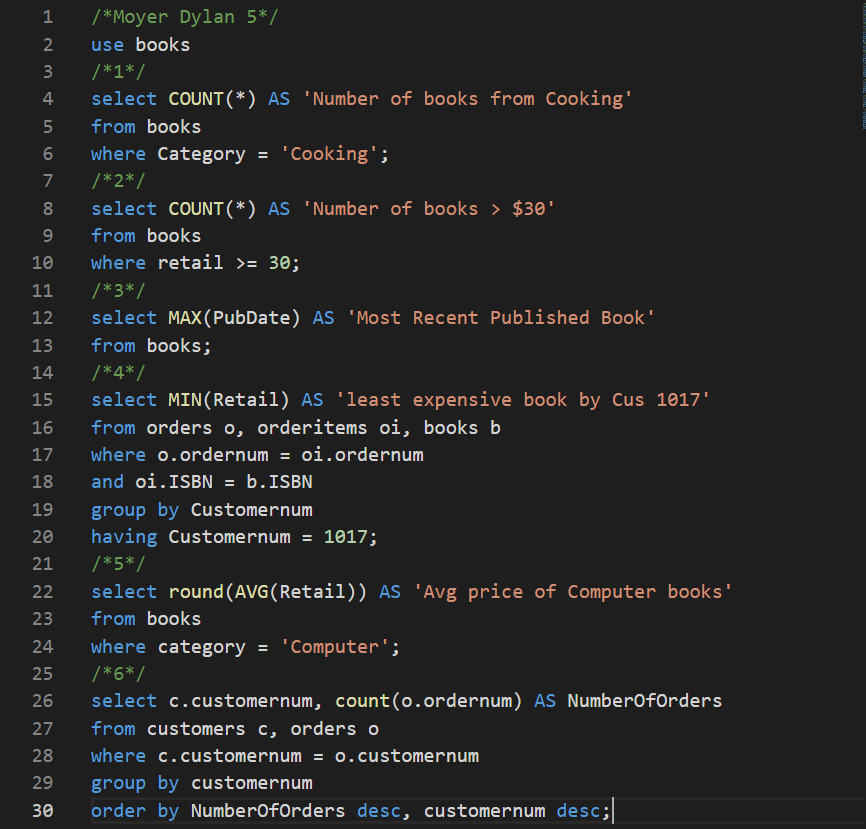Click 'group by Customernum' with capital C
866x829 pixels.
(x=202, y=510)
